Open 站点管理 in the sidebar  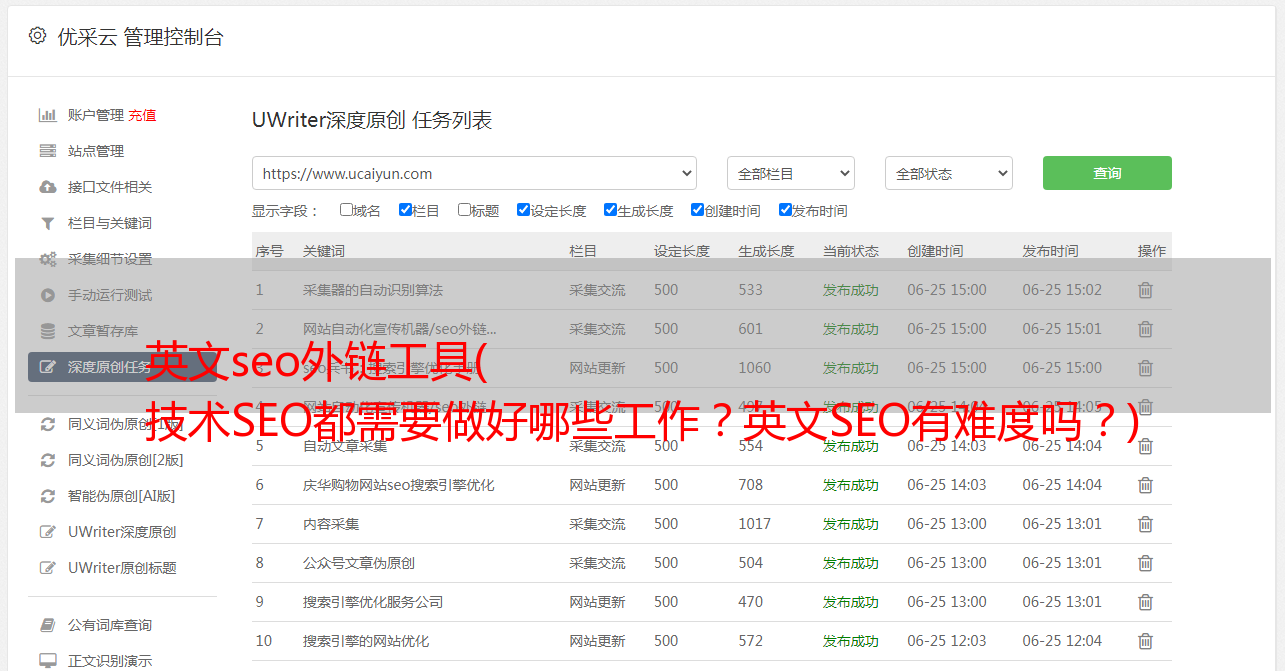[x=96, y=151]
